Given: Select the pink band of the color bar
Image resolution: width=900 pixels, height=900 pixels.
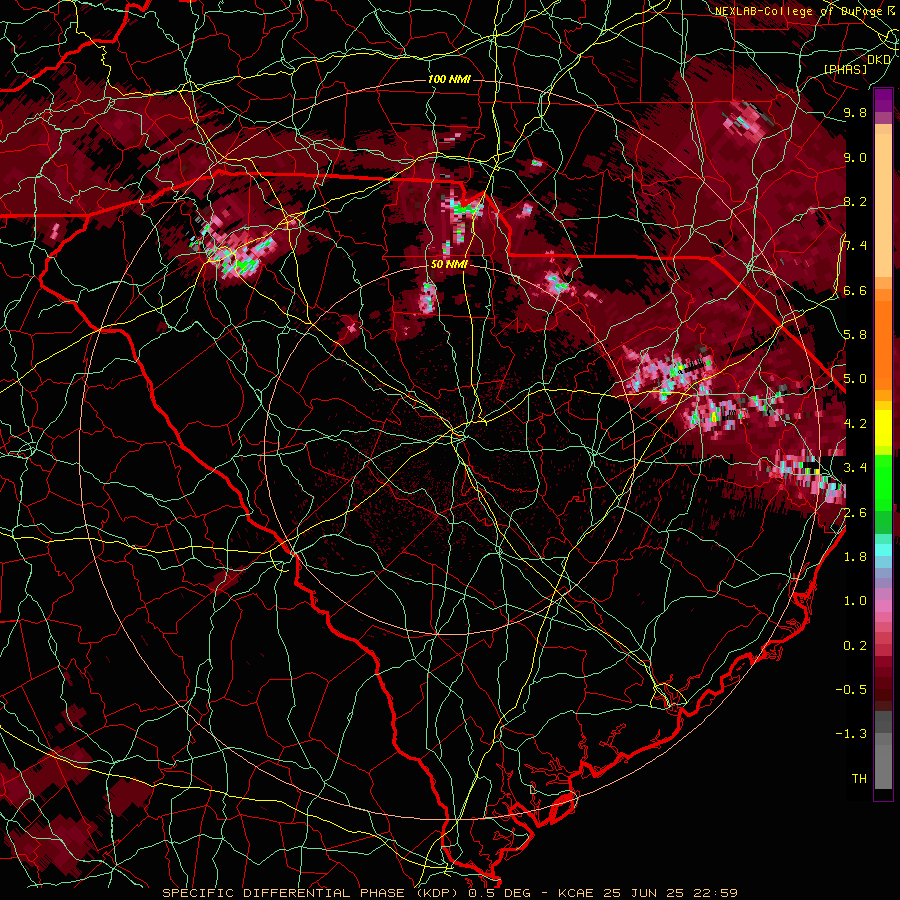Looking at the screenshot, I should pos(883,605).
